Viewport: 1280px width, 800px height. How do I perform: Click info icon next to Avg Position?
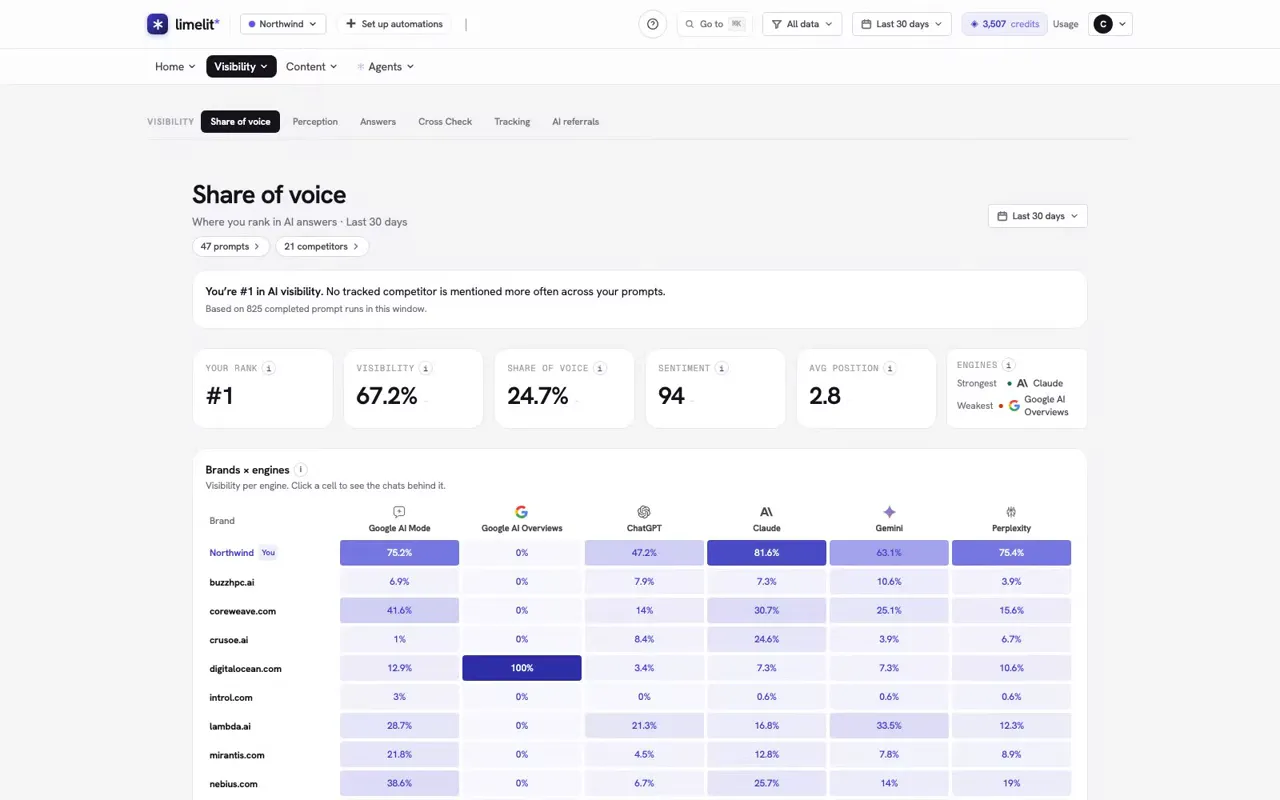click(890, 368)
